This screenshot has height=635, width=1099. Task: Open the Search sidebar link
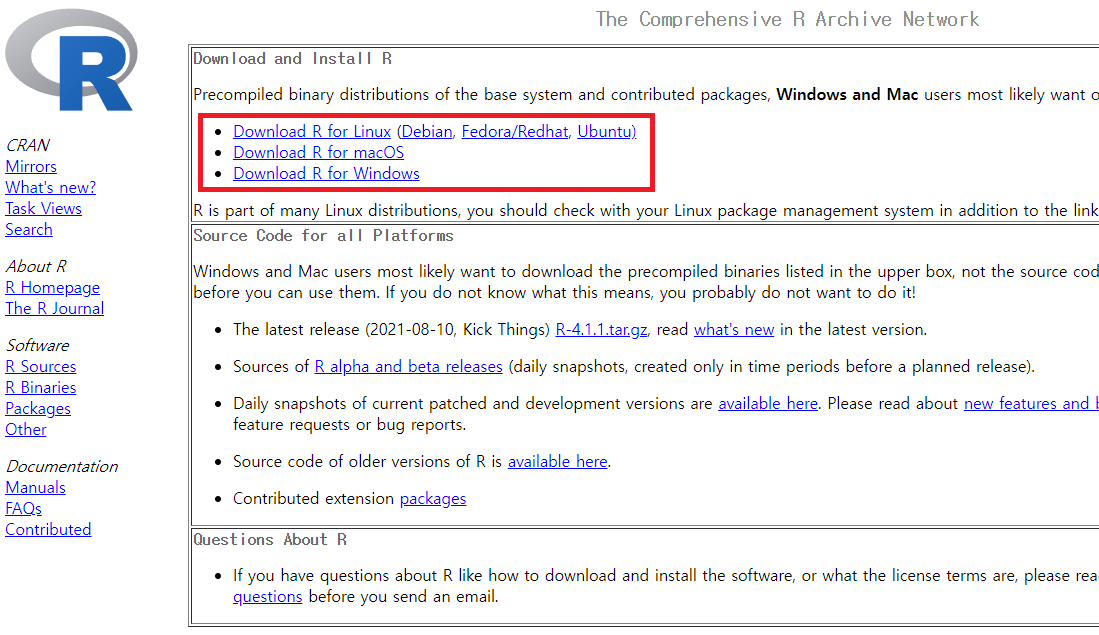29,230
